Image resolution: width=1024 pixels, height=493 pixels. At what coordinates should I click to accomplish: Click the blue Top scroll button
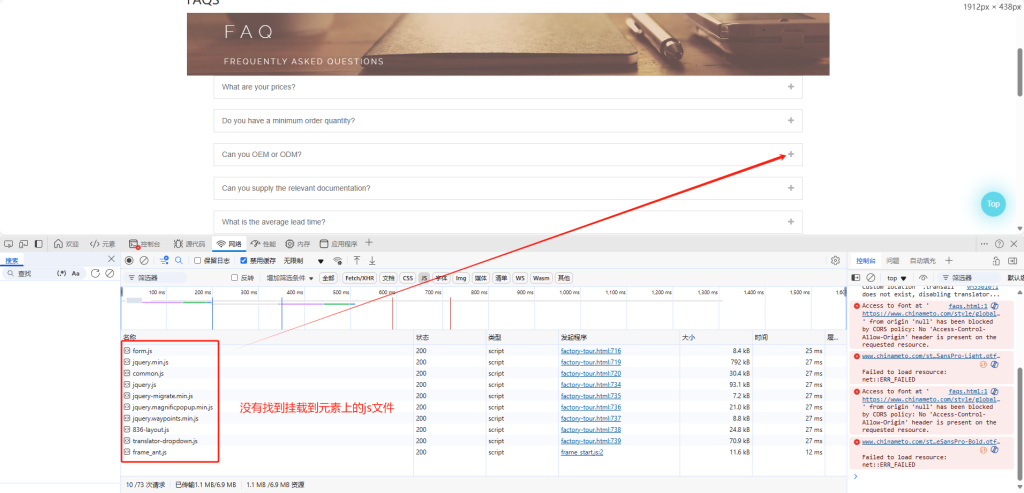click(x=993, y=204)
